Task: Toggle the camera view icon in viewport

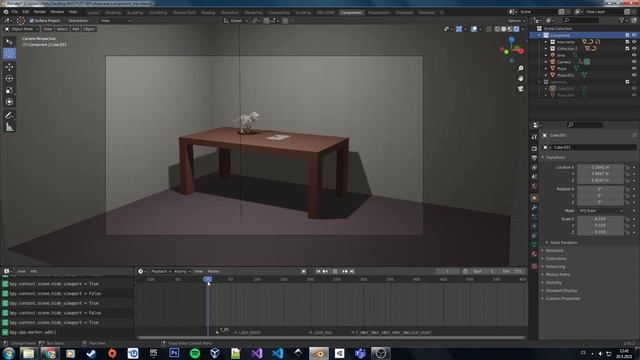Action: (x=520, y=88)
